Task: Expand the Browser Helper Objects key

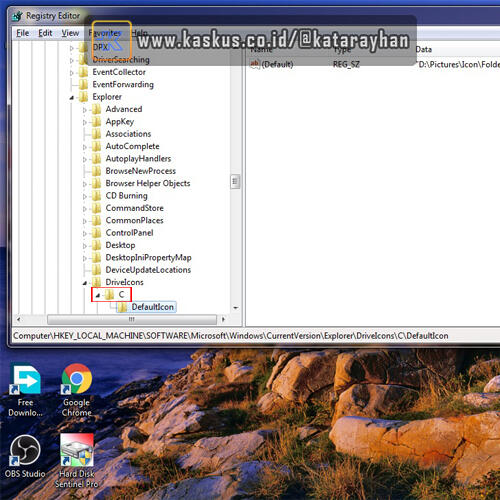Action: pos(85,184)
